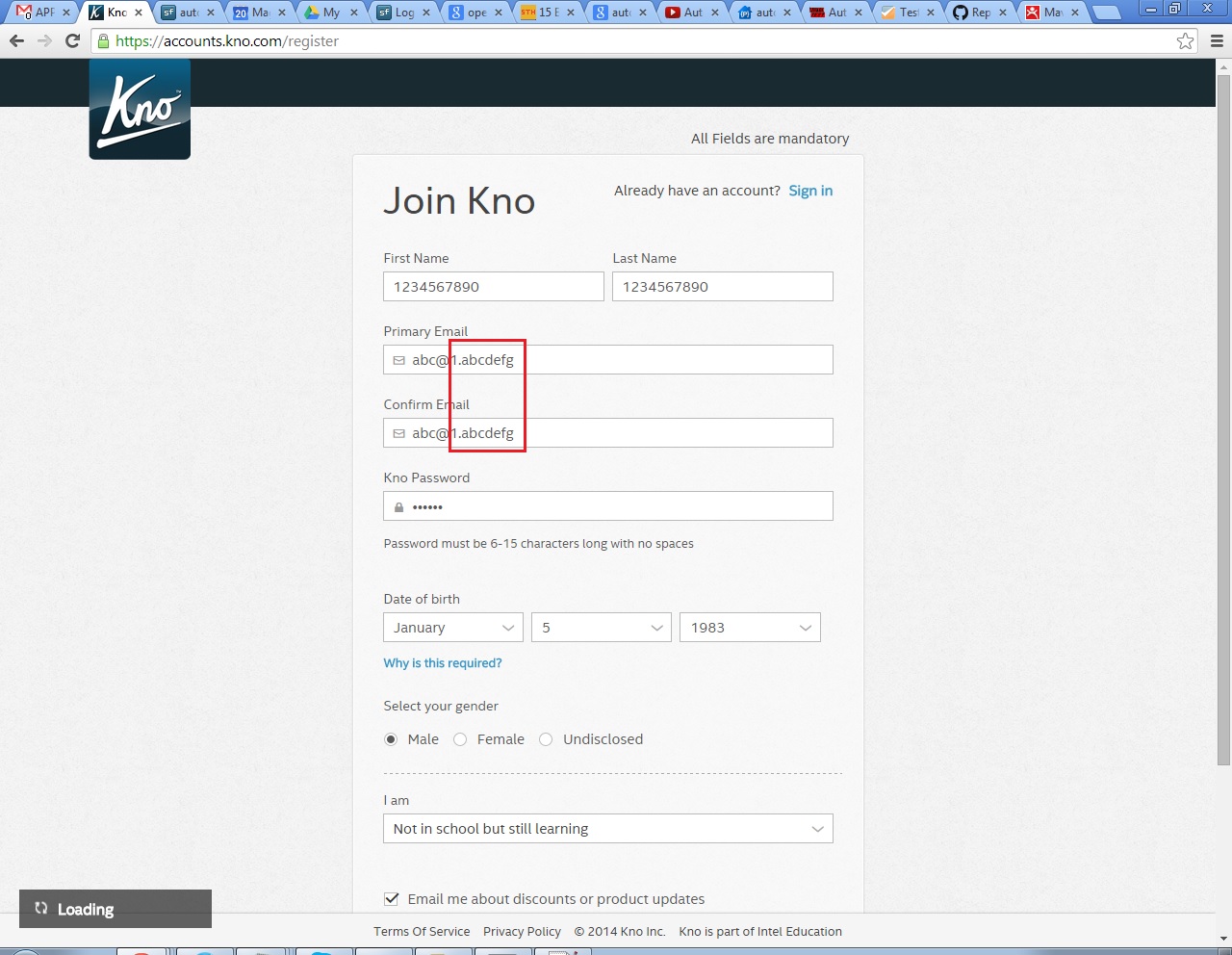Click 'Kno is part of Intel Education'
This screenshot has height=955, width=1232.
(x=760, y=932)
